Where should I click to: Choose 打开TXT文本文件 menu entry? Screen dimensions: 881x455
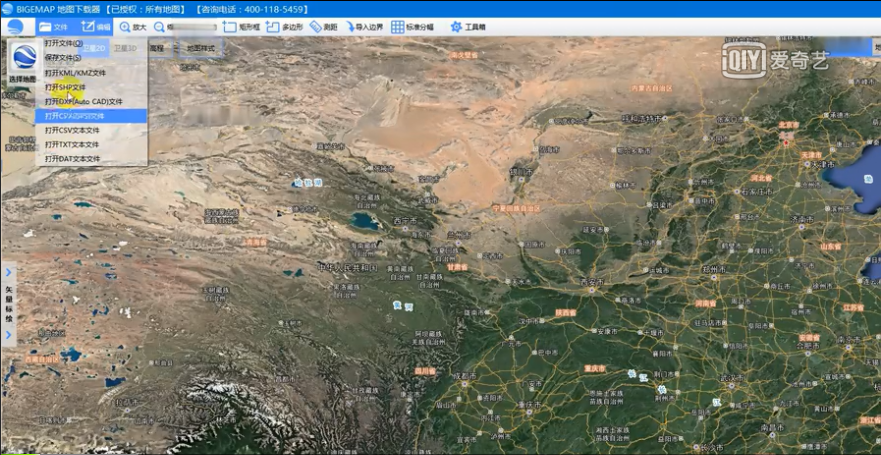(92, 144)
